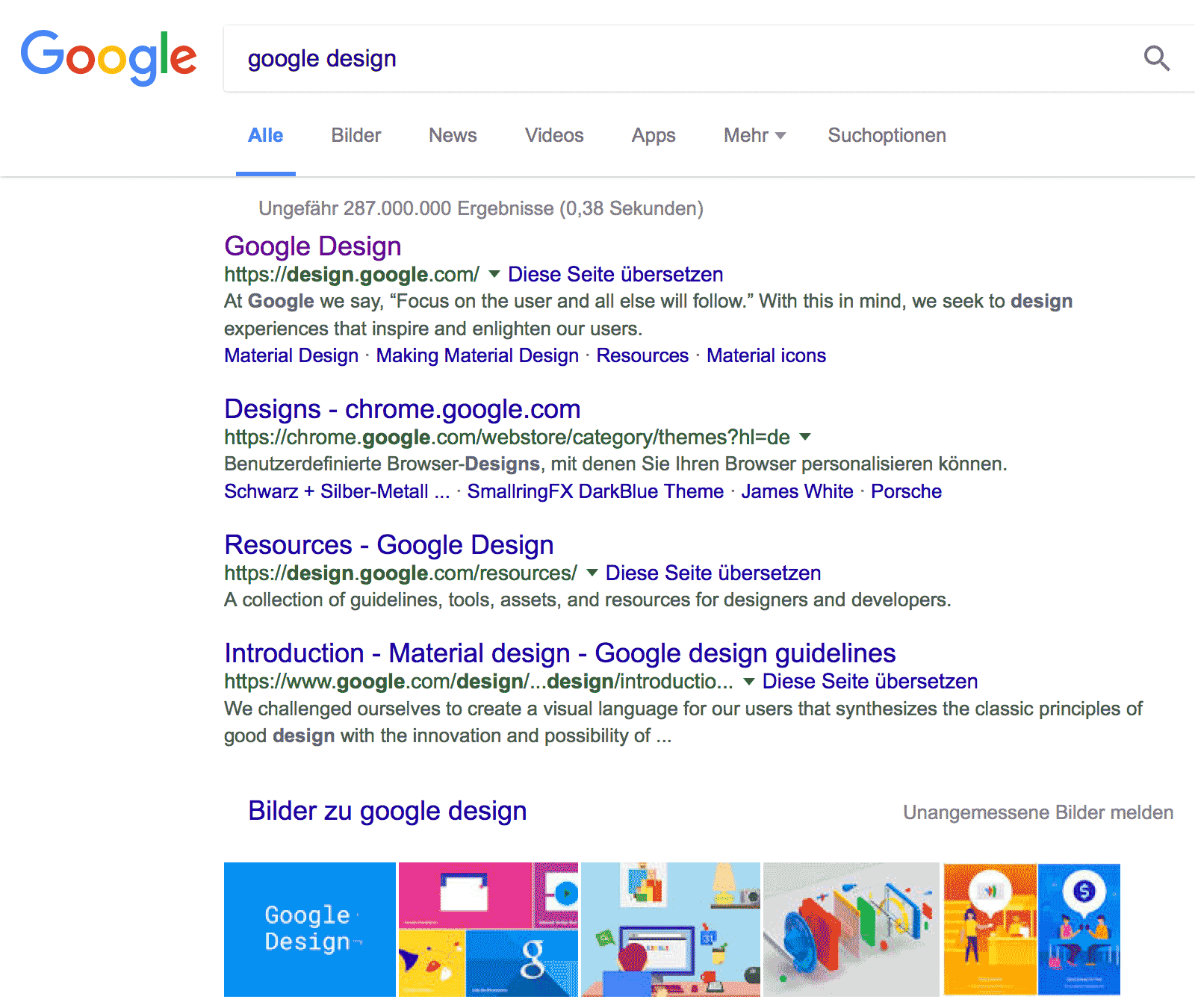
Task: Select the Alle tab
Action: [x=265, y=136]
